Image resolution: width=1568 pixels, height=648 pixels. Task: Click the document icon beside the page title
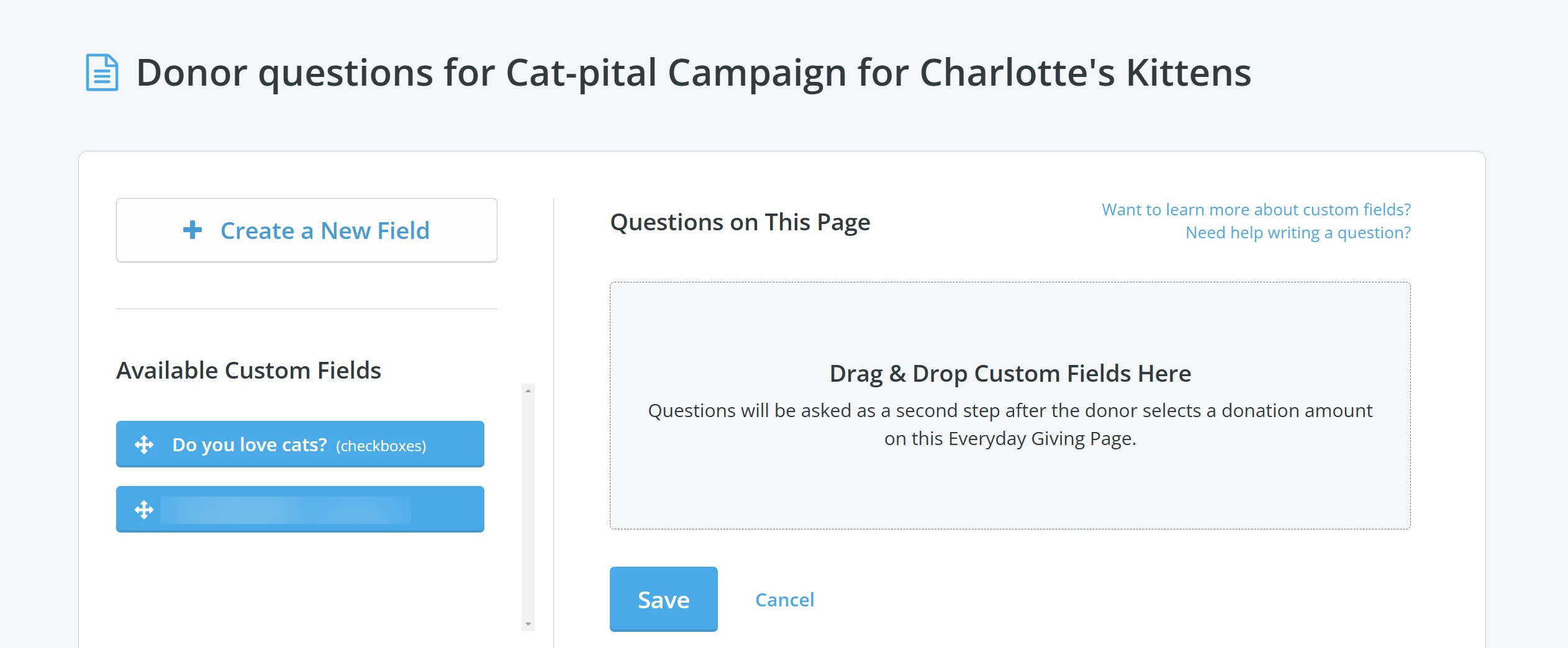(x=101, y=72)
